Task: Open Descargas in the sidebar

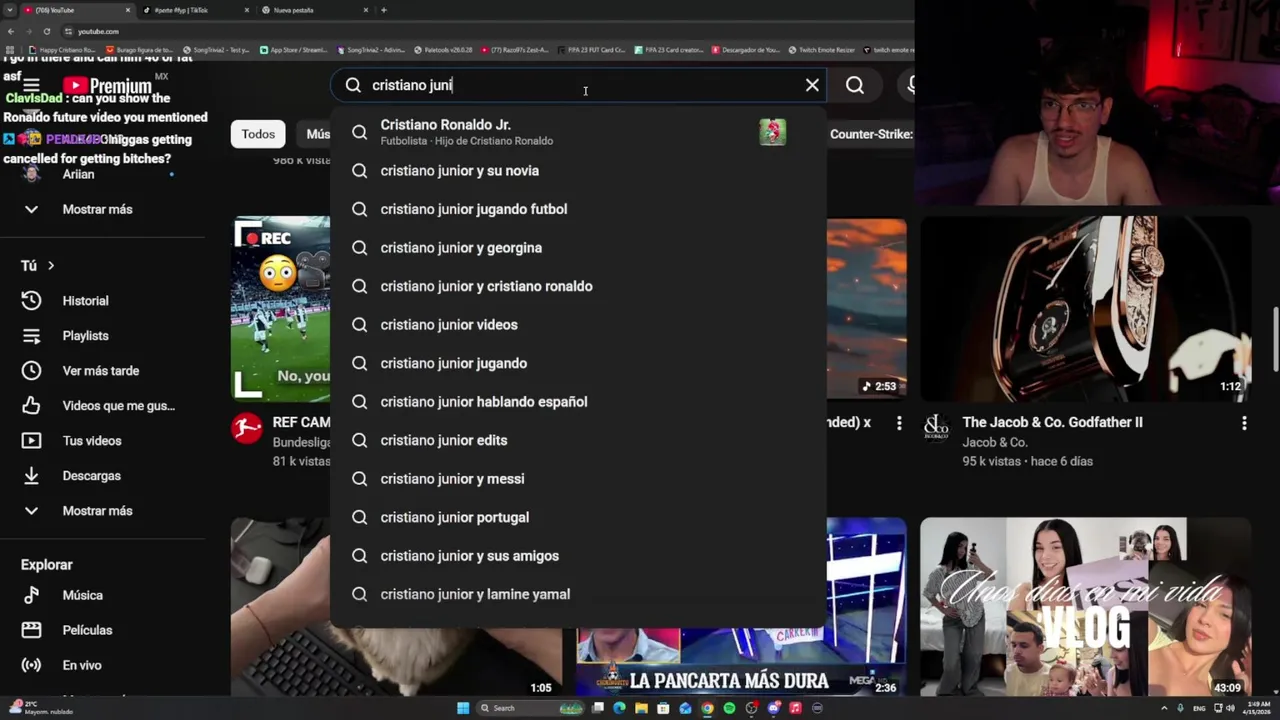Action: click(91, 476)
